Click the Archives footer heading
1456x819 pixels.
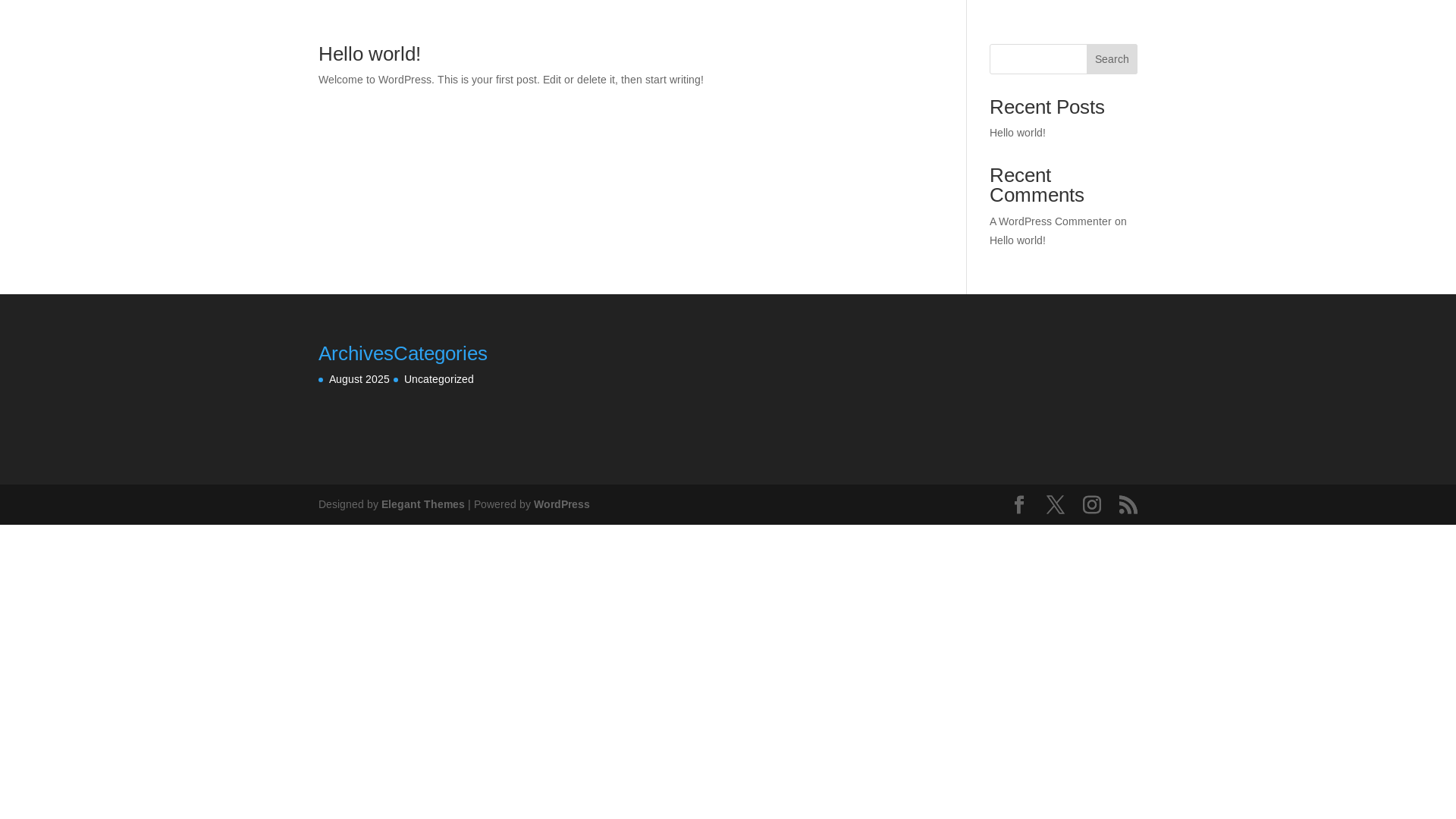point(356,353)
